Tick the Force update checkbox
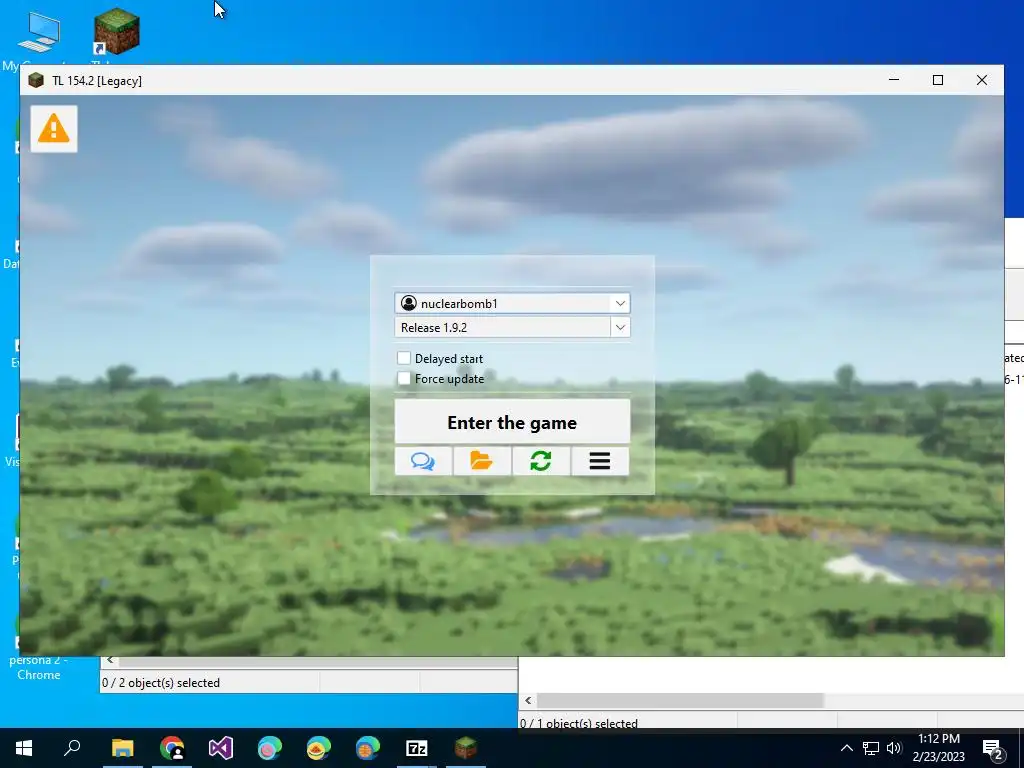 tap(404, 378)
